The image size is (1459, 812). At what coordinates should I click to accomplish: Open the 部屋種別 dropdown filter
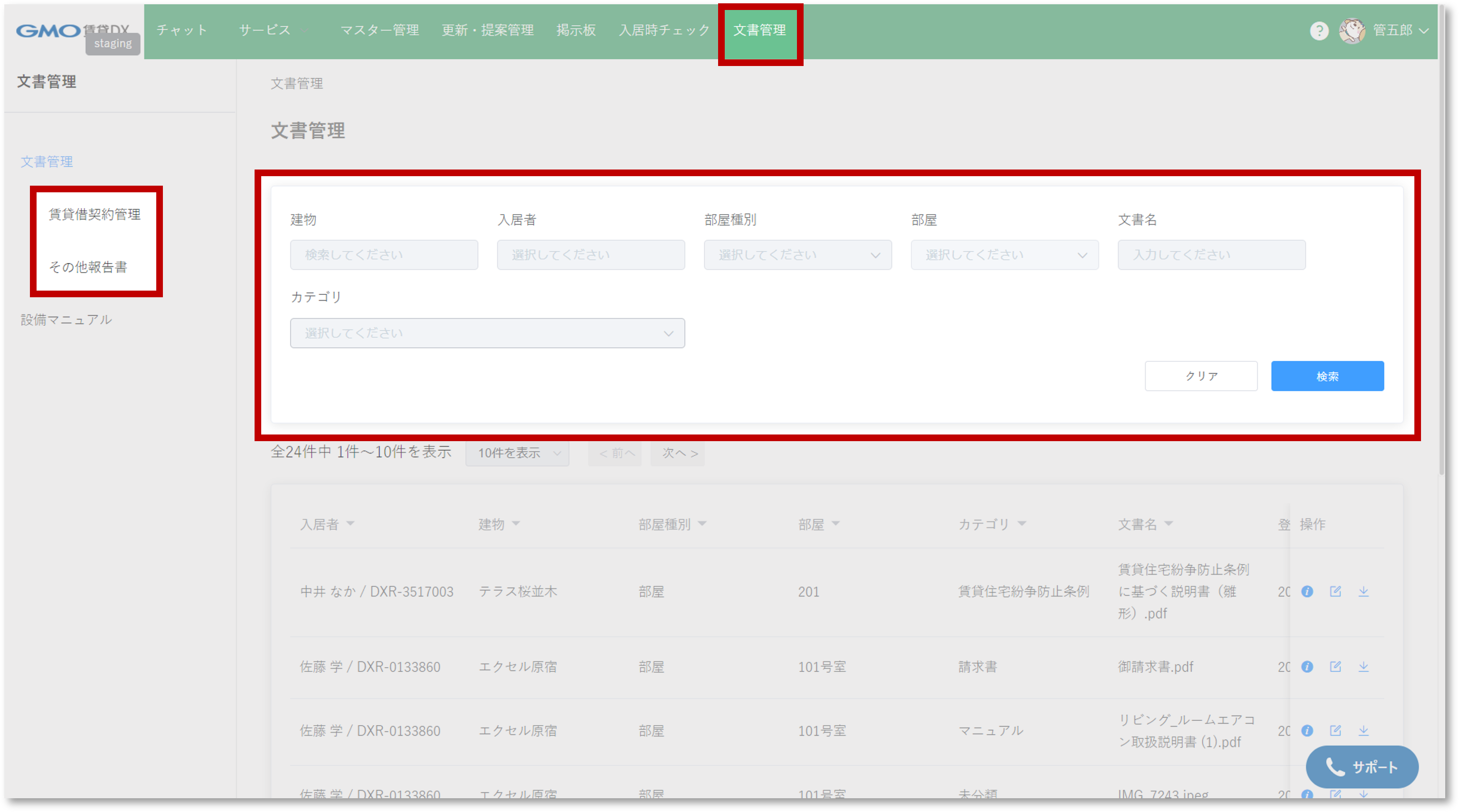pyautogui.click(x=797, y=255)
